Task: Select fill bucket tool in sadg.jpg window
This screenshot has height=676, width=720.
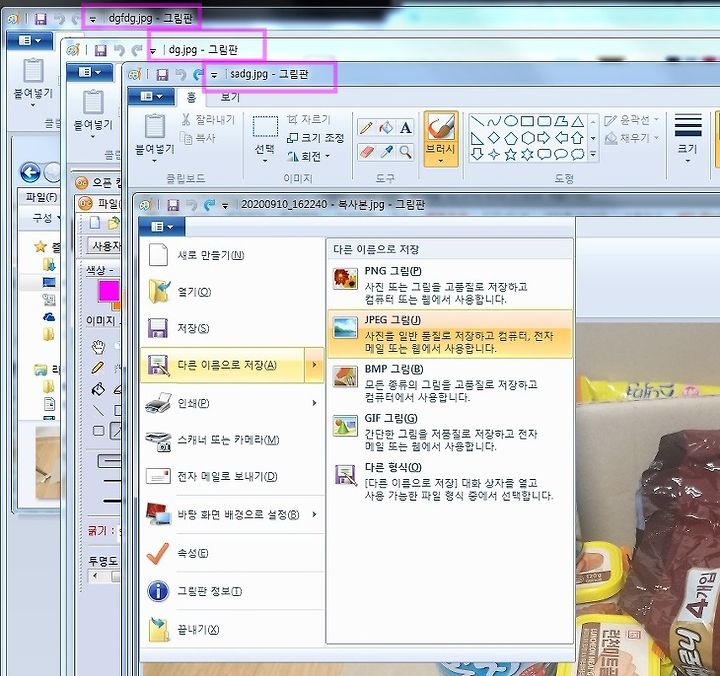Action: coord(386,127)
